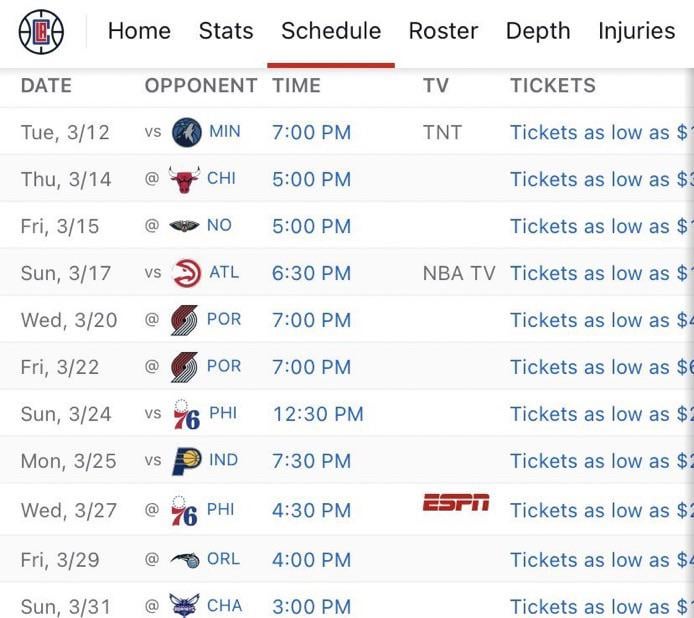694x618 pixels.
Task: Click the 7:30 PM time for IND game
Action: (x=311, y=461)
